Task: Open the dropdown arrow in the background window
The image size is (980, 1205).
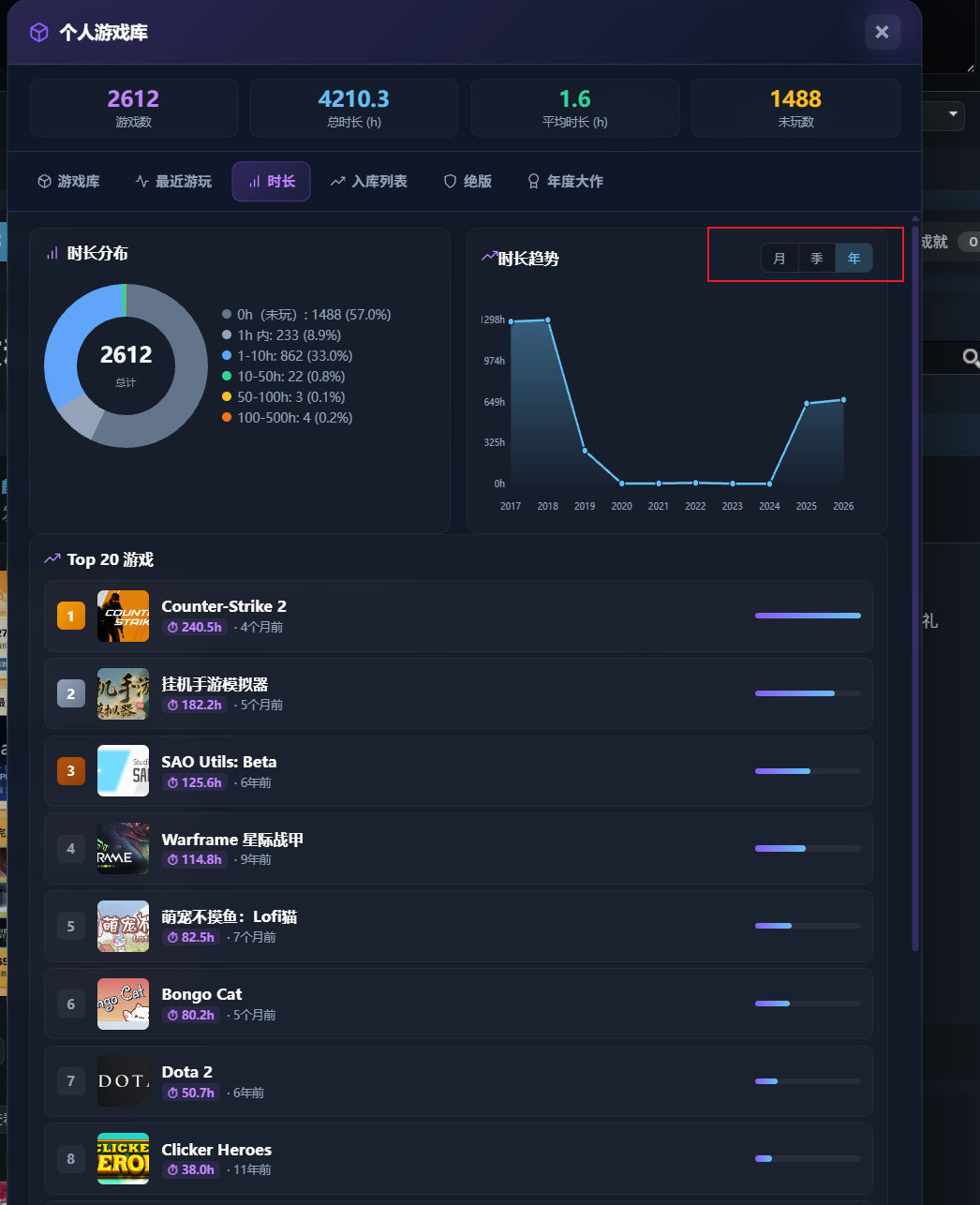Action: 953,114
